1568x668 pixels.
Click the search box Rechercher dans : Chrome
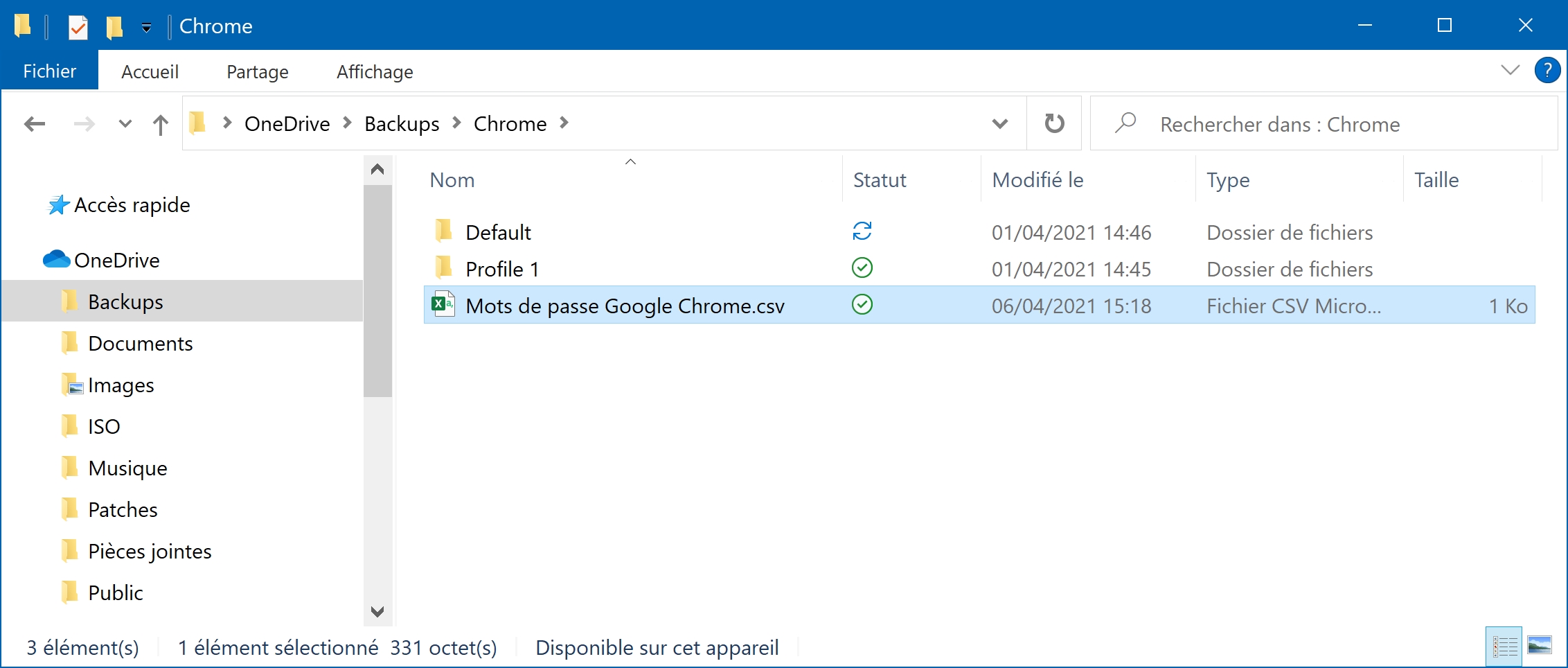click(x=1324, y=124)
